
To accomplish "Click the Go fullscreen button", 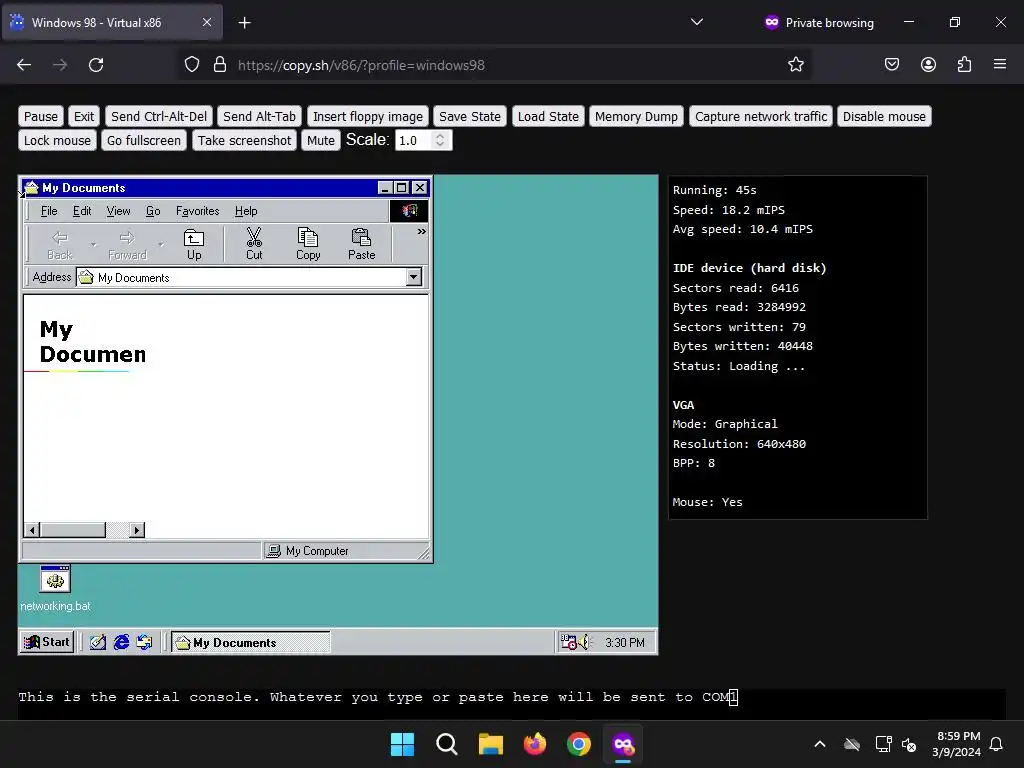I will [144, 140].
